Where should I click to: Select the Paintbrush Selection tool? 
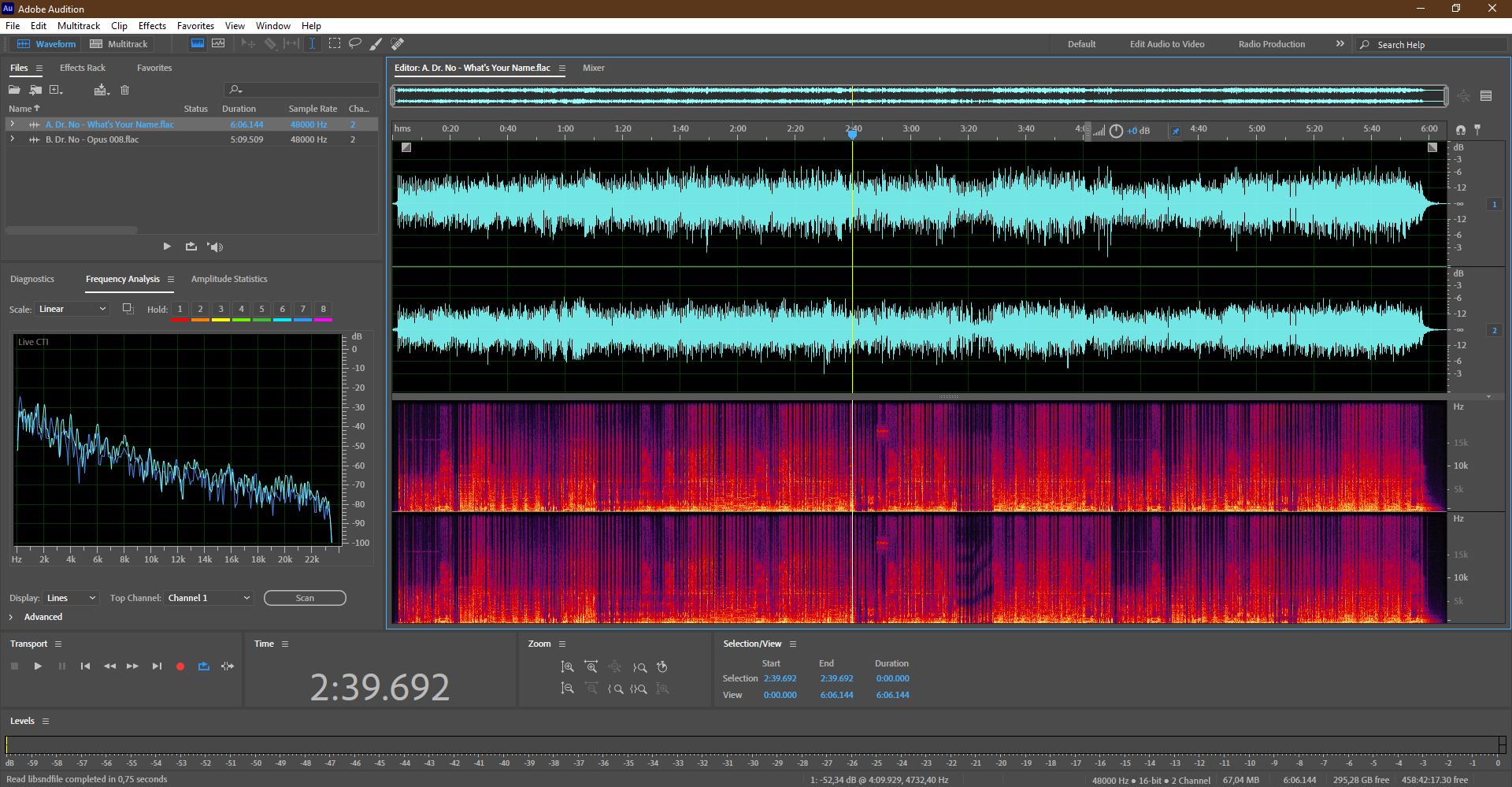coord(376,44)
